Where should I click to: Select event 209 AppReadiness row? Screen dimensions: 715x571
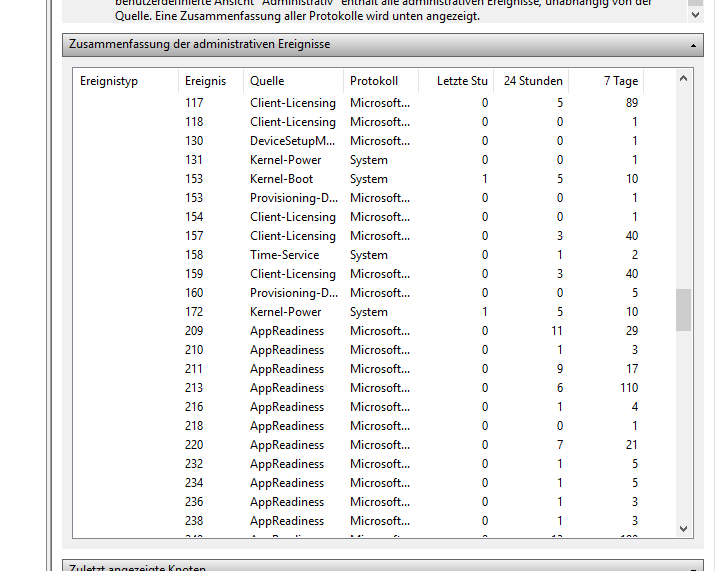click(x=358, y=331)
